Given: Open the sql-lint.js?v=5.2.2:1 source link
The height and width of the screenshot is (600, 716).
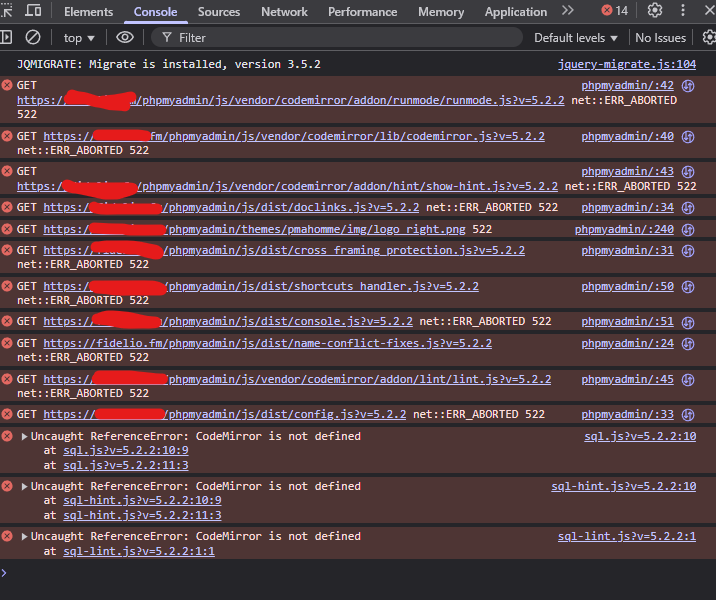Looking at the screenshot, I should click(x=627, y=537).
